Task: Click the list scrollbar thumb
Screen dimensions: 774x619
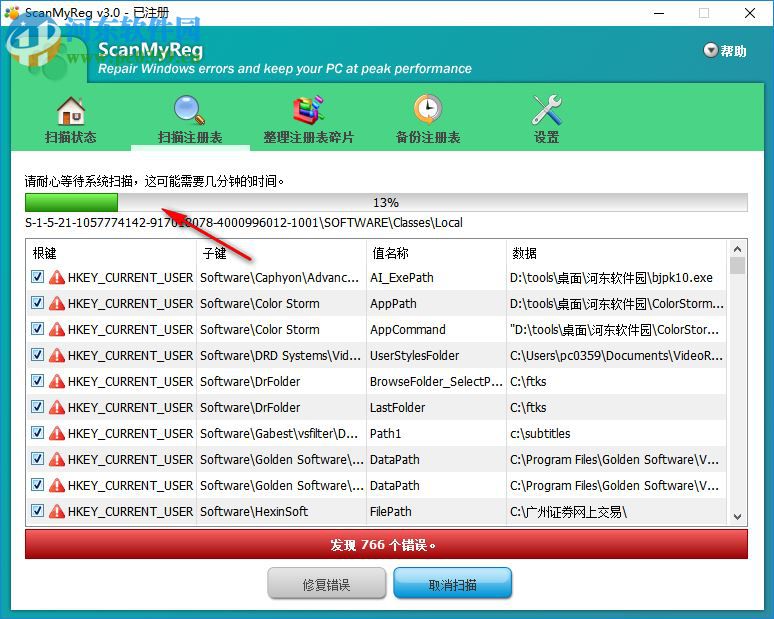Action: [737, 265]
